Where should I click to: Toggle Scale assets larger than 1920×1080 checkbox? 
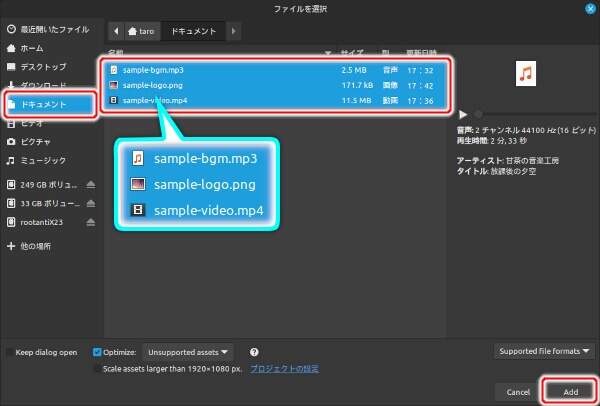[x=98, y=369]
